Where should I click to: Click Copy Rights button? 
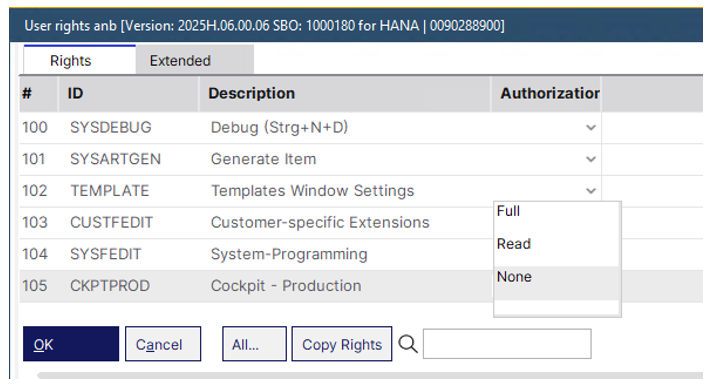coord(342,344)
